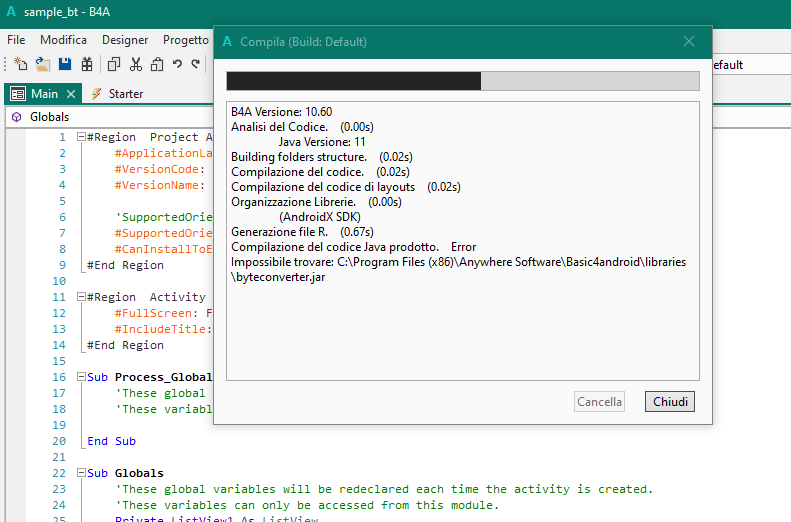Screen dimensions: 791x522
Task: Open the Designer menu
Action: pos(125,40)
